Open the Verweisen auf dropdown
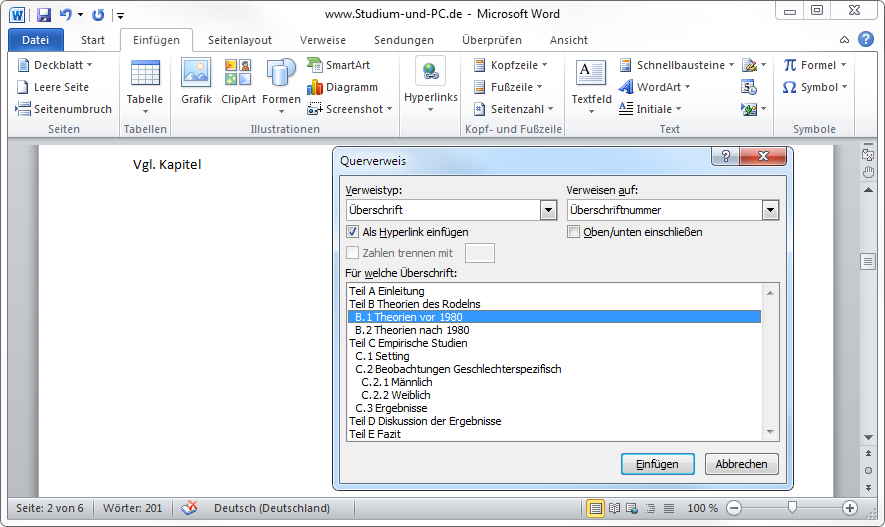 click(770, 210)
